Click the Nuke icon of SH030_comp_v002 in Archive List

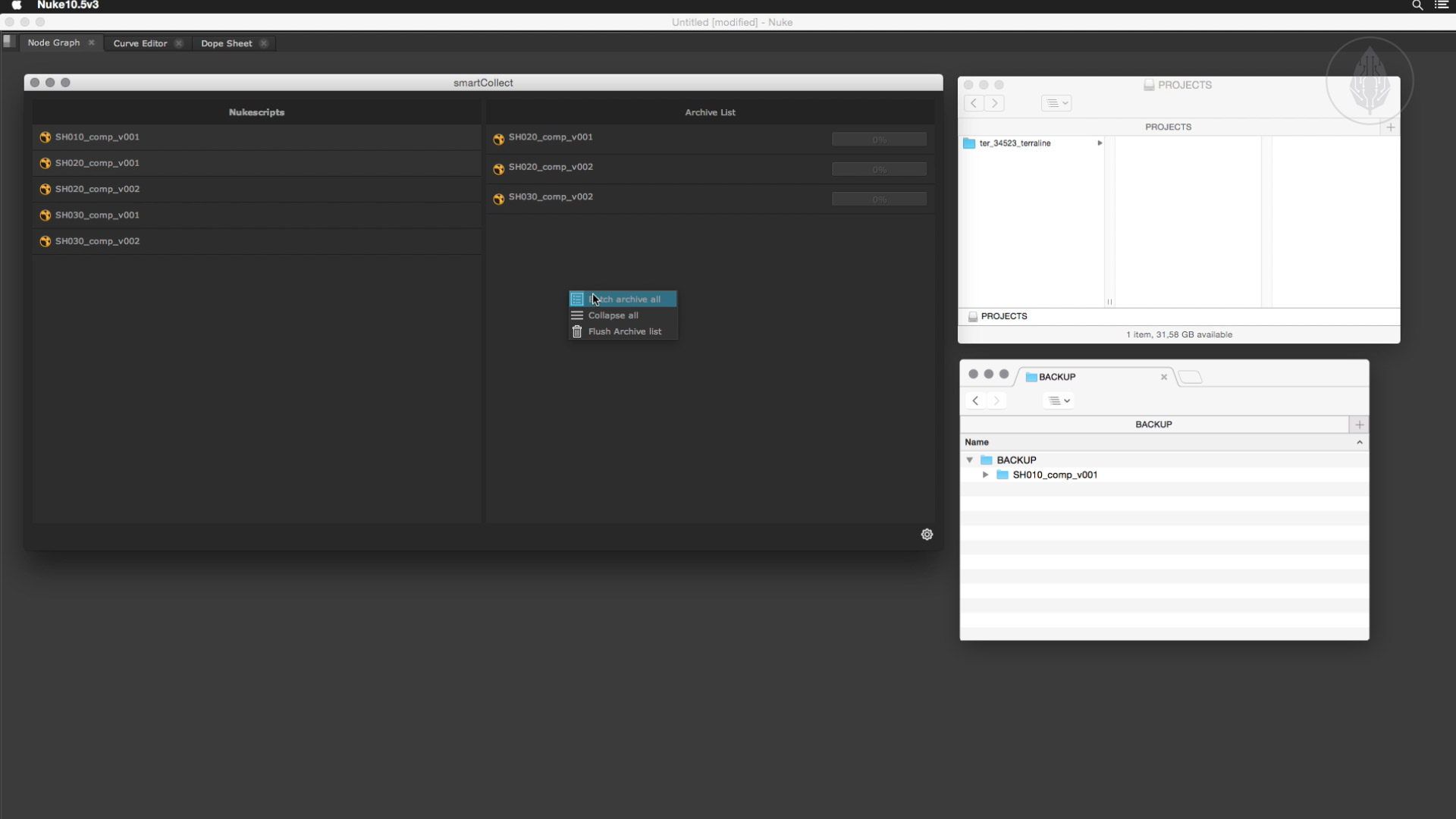[499, 199]
